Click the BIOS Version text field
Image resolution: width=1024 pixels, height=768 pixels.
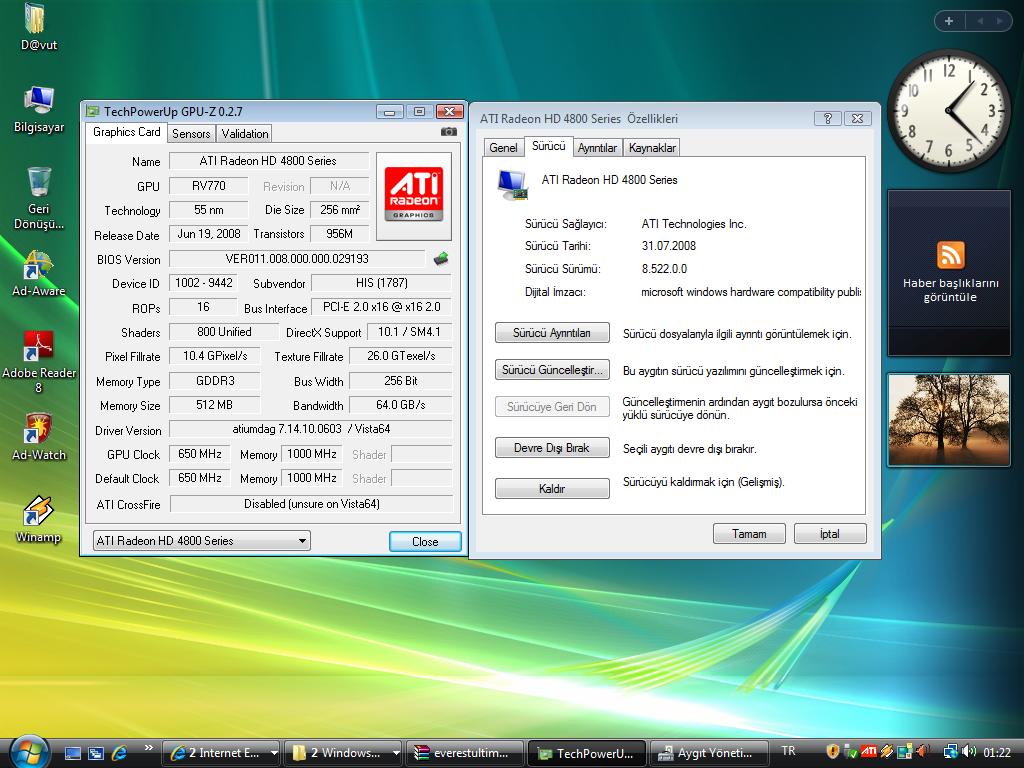pos(297,259)
